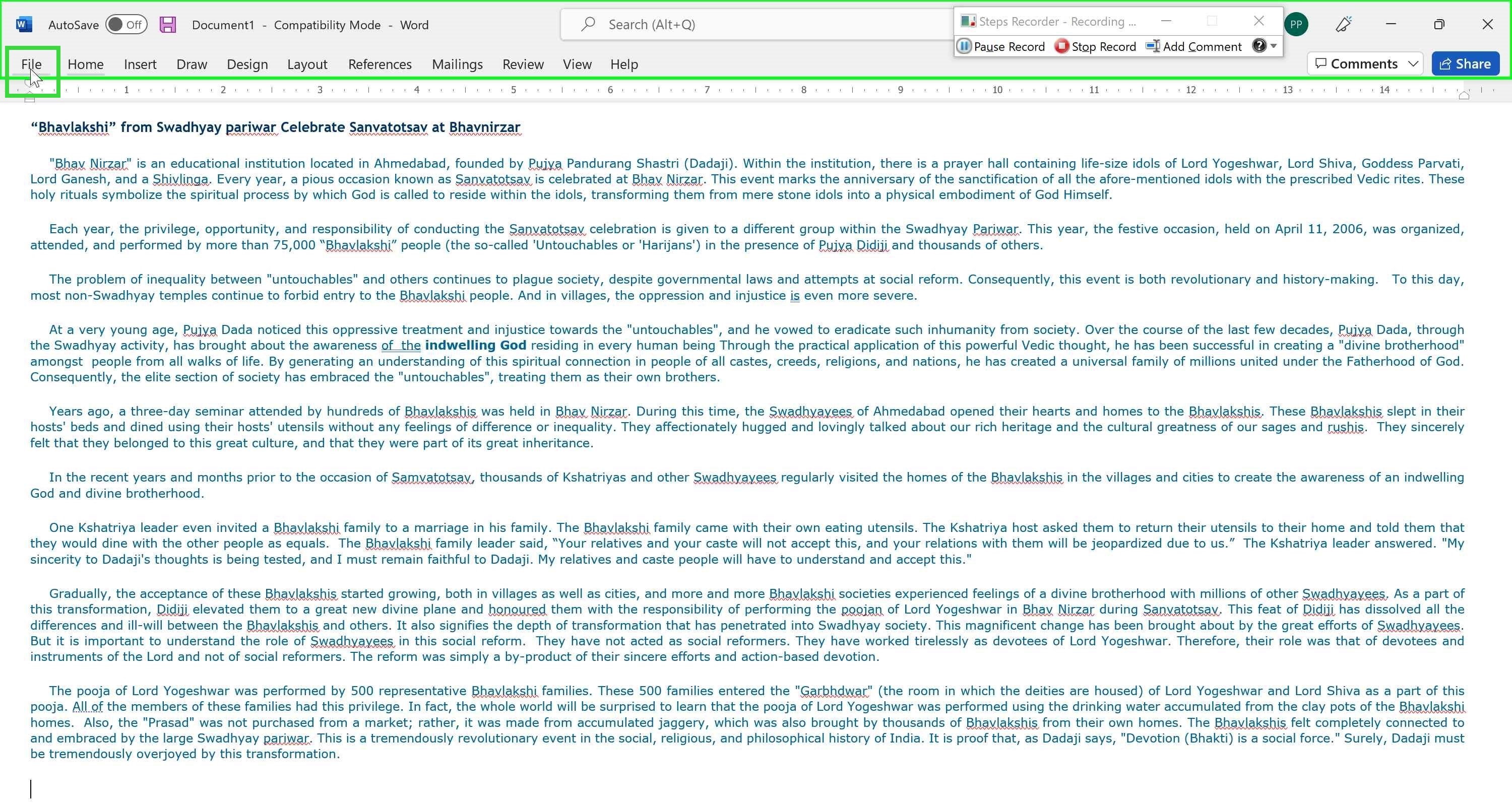Switch to the Design ribbon tab

point(247,64)
